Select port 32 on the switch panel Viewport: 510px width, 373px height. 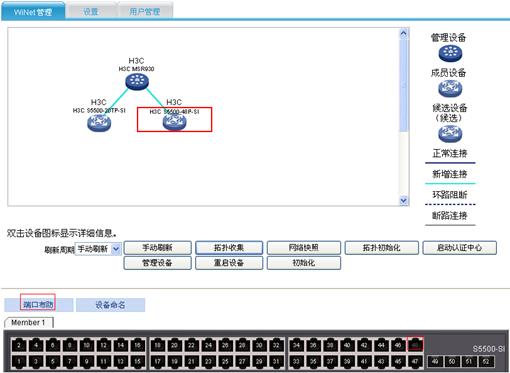pyautogui.click(x=276, y=345)
